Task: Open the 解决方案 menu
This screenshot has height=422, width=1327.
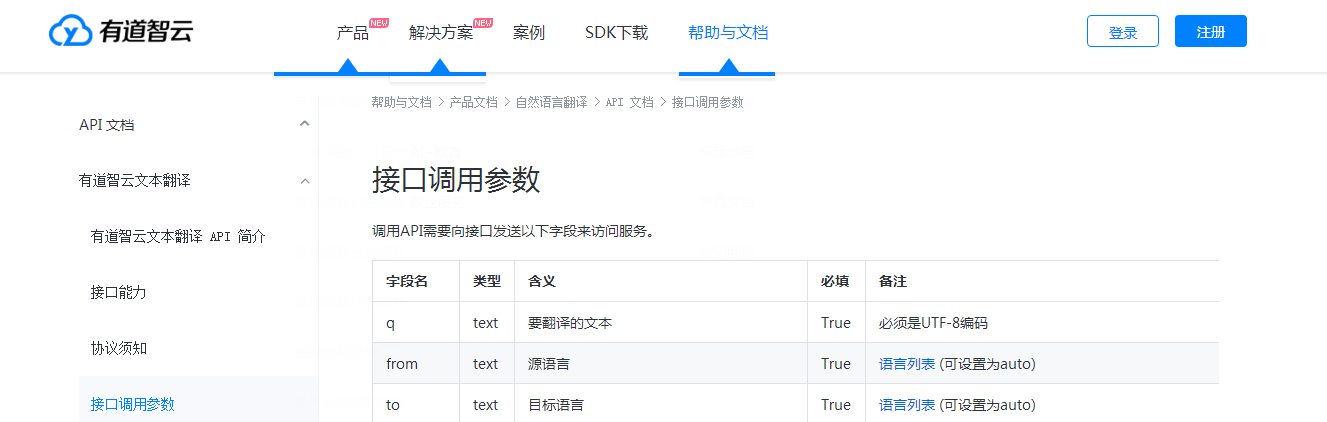Action: coord(441,32)
